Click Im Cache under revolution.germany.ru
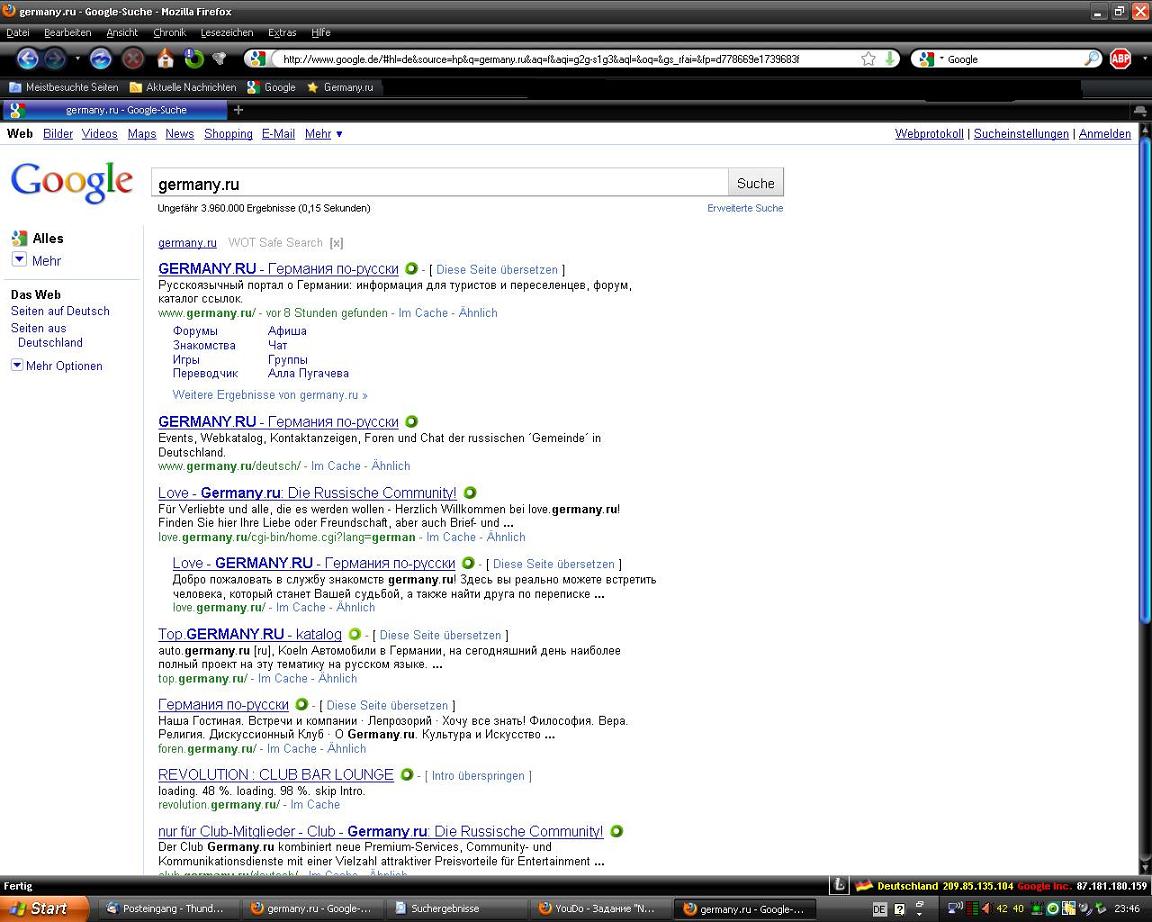Image resolution: width=1152 pixels, height=922 pixels. (314, 804)
